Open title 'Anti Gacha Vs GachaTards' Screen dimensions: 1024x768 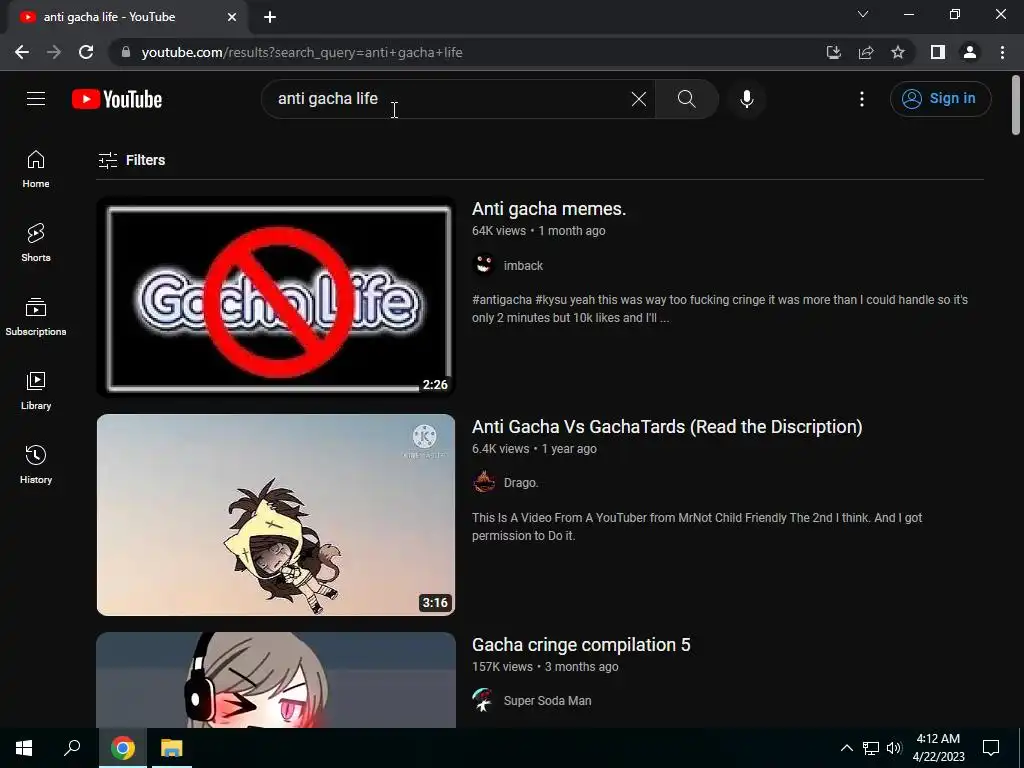pos(667,427)
